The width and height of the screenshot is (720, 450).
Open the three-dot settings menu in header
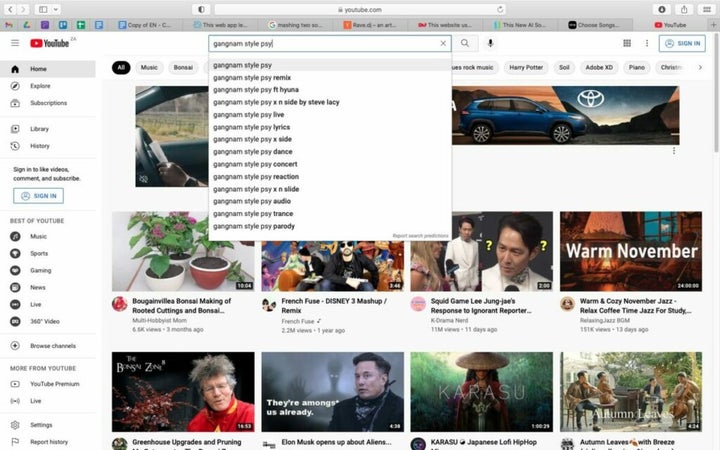coord(647,44)
